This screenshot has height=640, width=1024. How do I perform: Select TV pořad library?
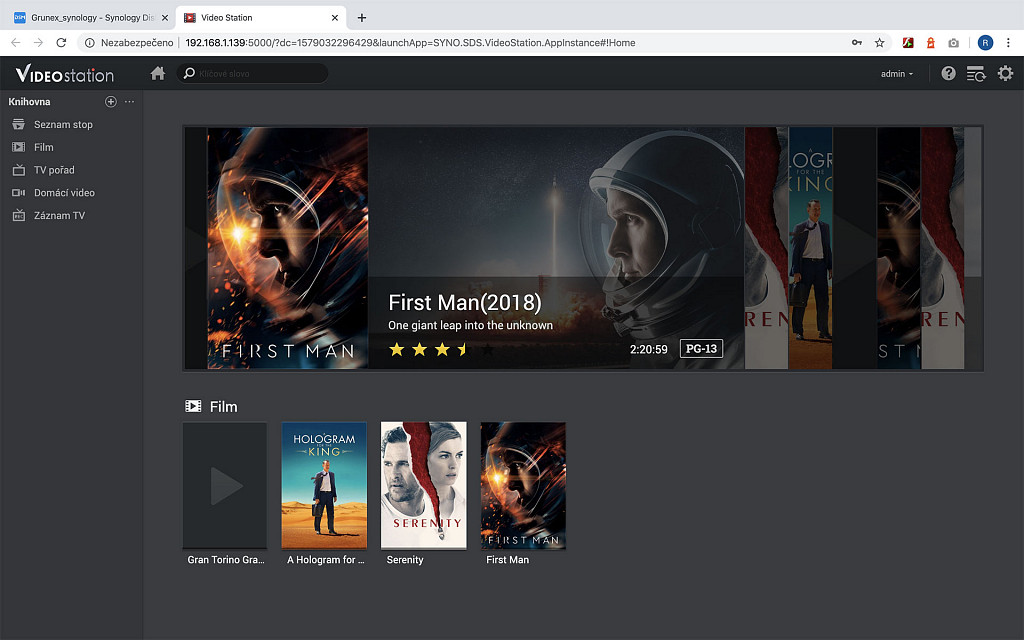point(54,170)
